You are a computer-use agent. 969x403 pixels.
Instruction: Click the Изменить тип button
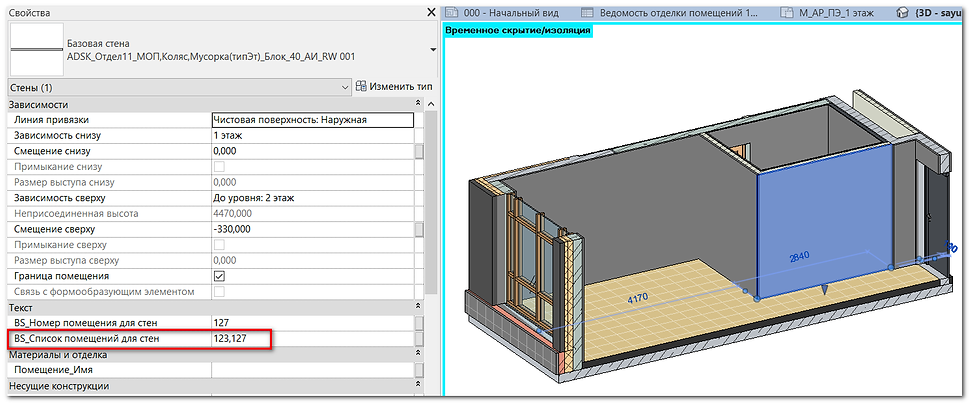(394, 87)
